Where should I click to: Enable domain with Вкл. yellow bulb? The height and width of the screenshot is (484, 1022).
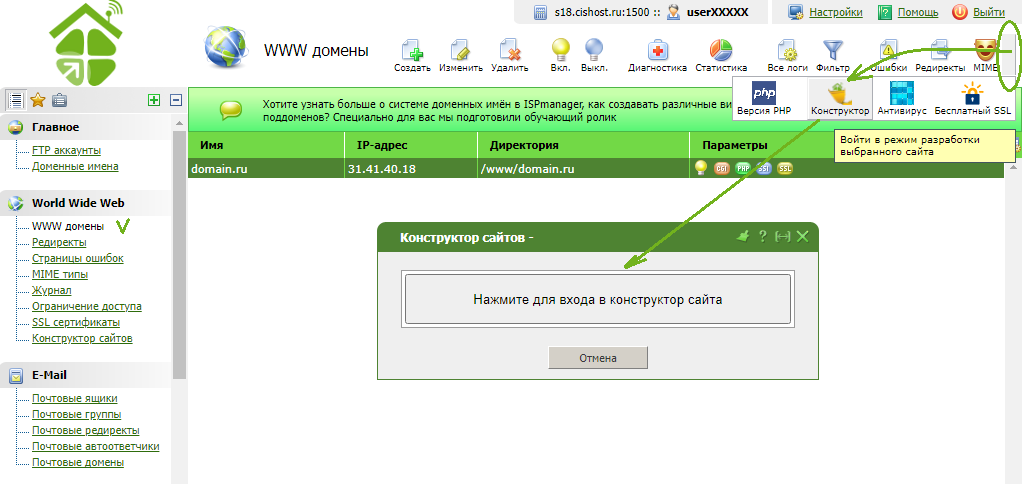[560, 51]
